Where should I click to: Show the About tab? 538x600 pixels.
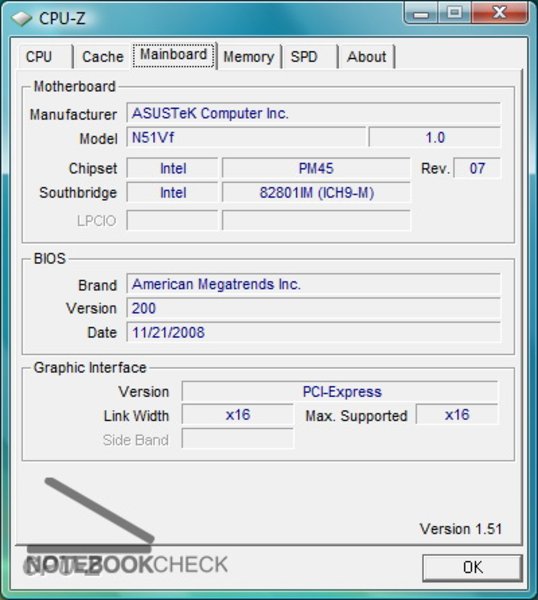(x=367, y=57)
